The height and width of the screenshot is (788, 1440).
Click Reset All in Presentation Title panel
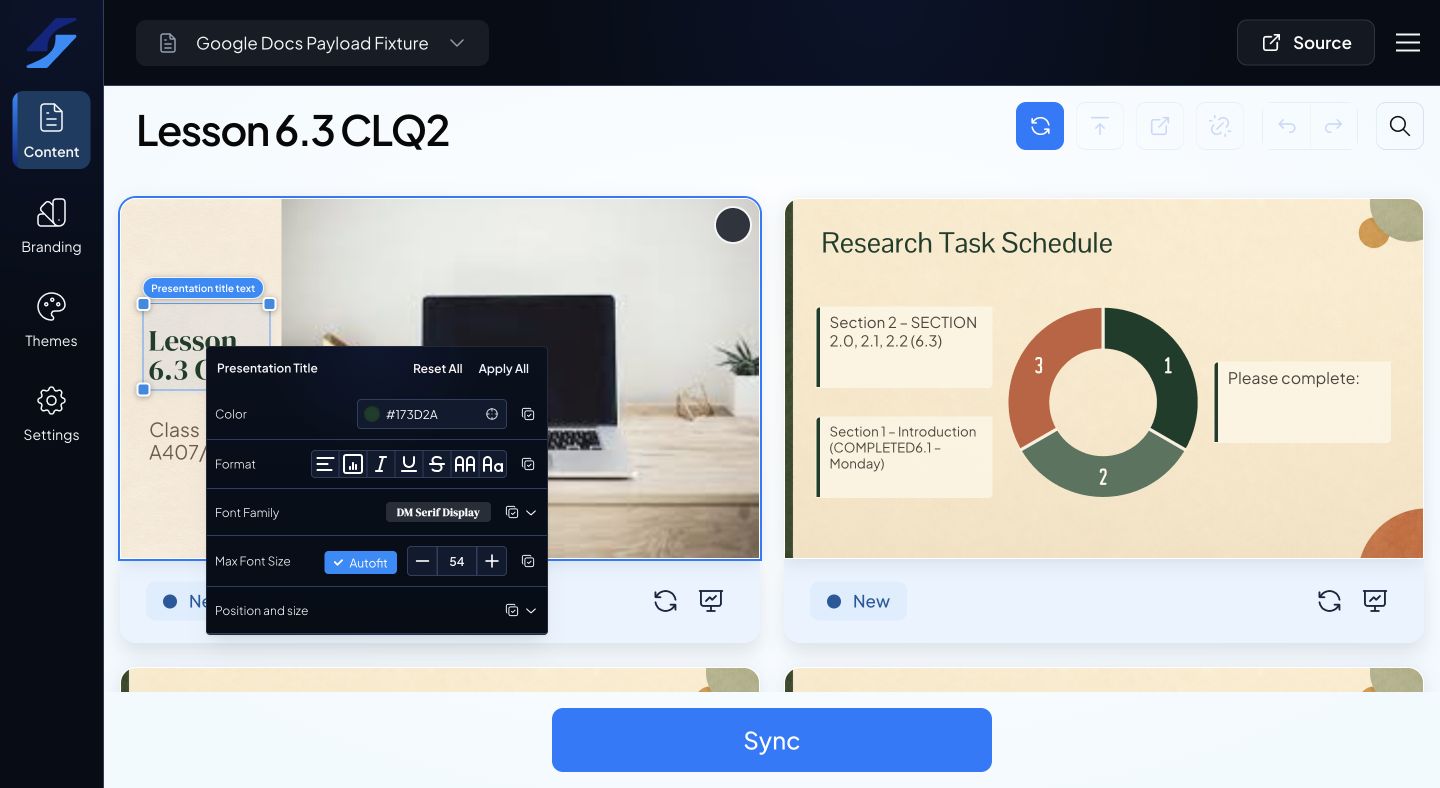[438, 369]
